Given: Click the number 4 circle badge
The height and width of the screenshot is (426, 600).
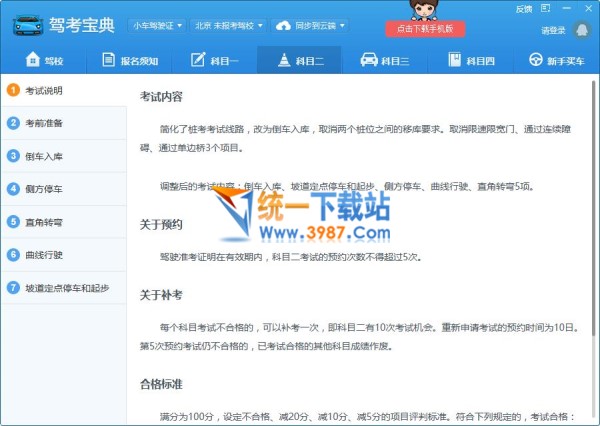Looking at the screenshot, I should pyautogui.click(x=13, y=189).
